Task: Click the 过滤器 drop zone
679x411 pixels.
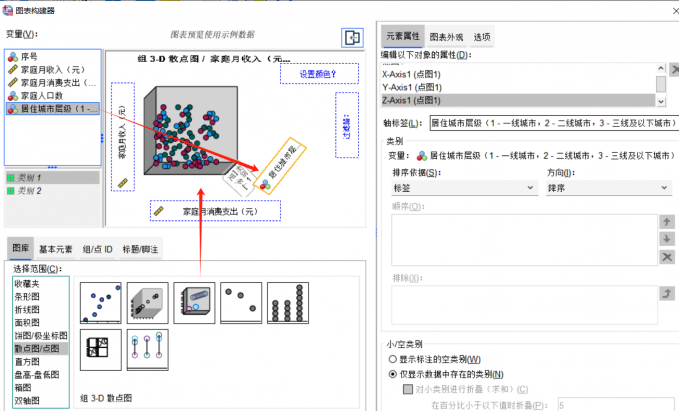Action: (347, 125)
